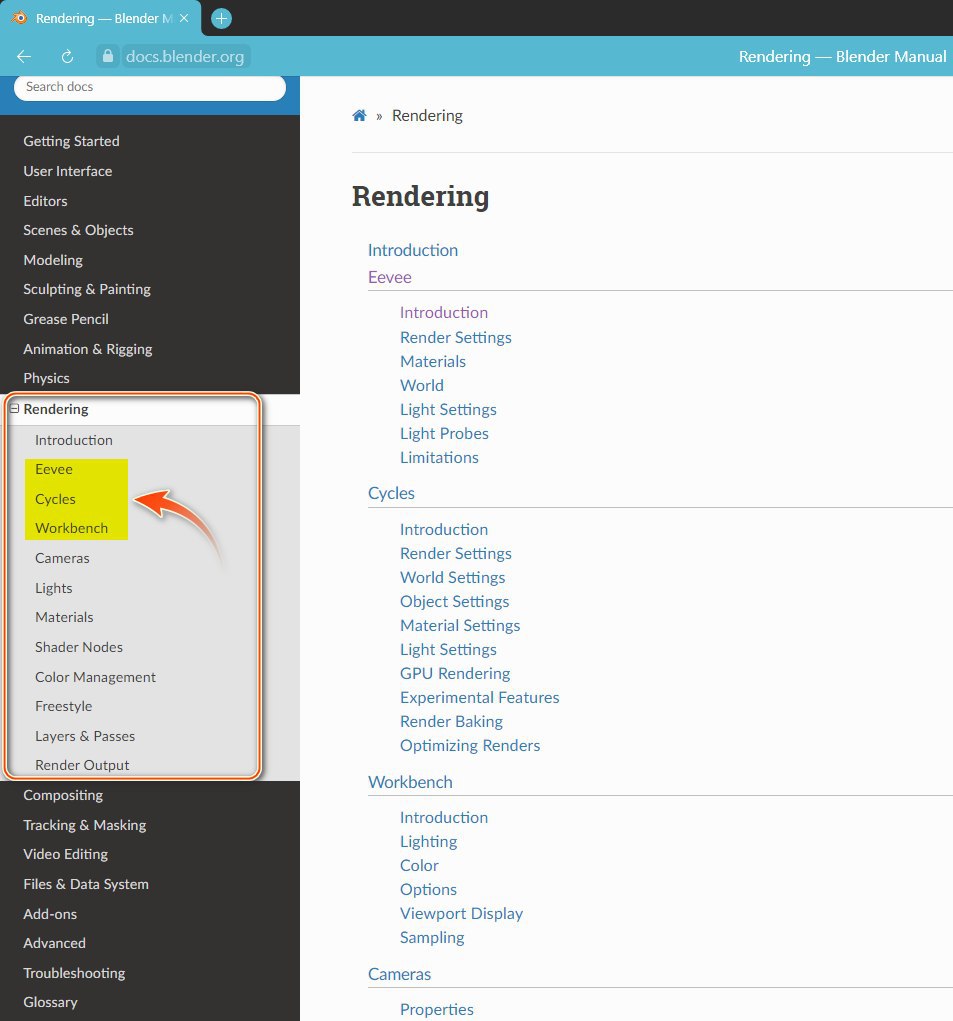
Task: Select Render Output in the sidebar
Action: [82, 766]
